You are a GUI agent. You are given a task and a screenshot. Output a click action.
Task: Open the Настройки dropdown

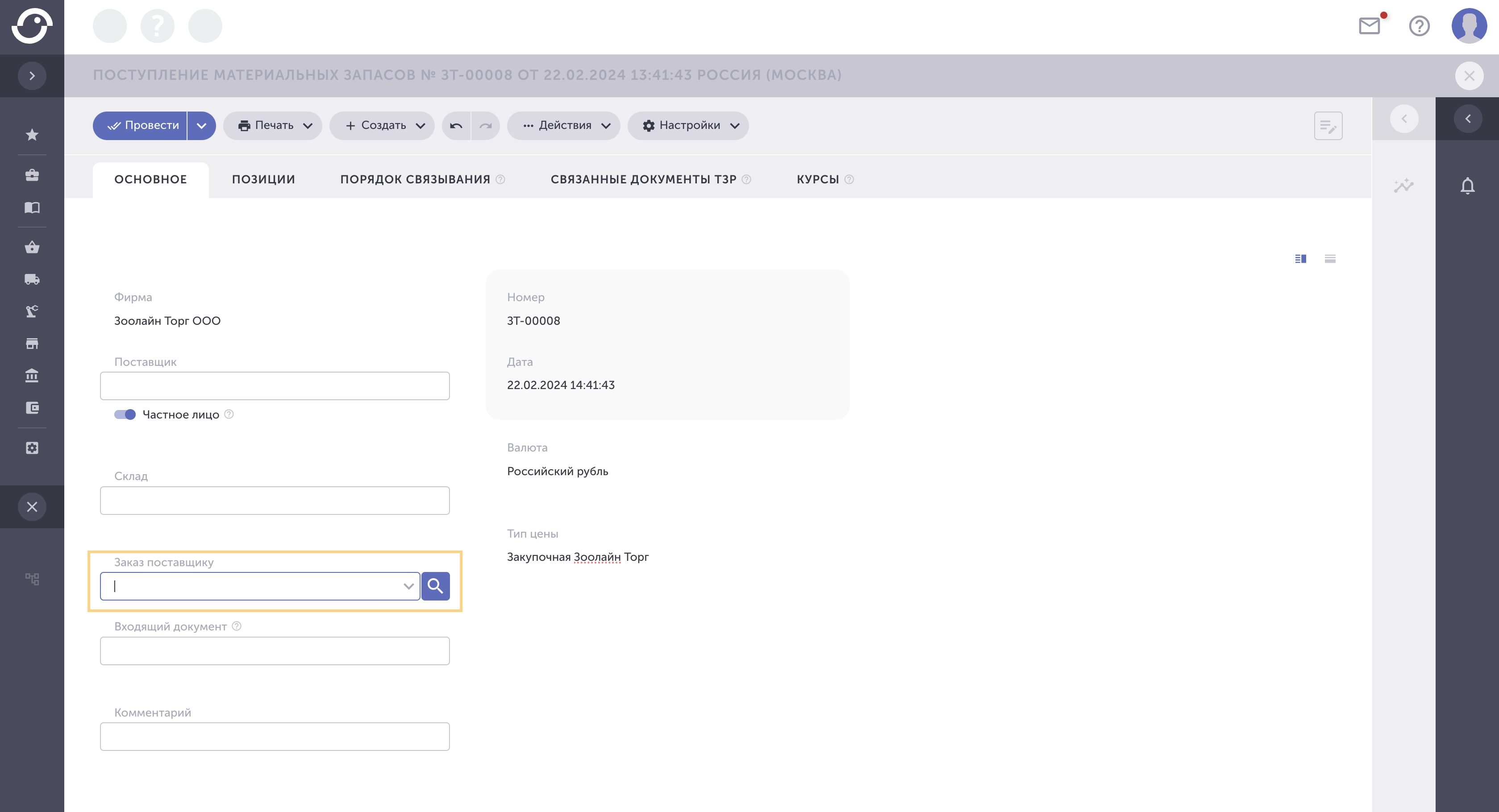[688, 126]
